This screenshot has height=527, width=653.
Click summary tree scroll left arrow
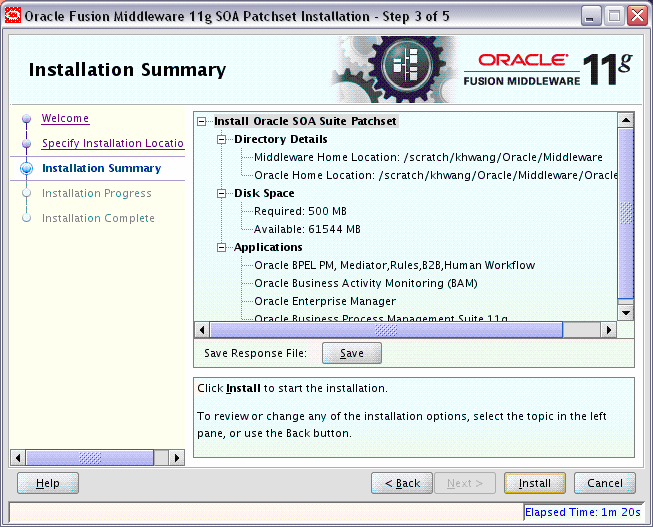[202, 330]
